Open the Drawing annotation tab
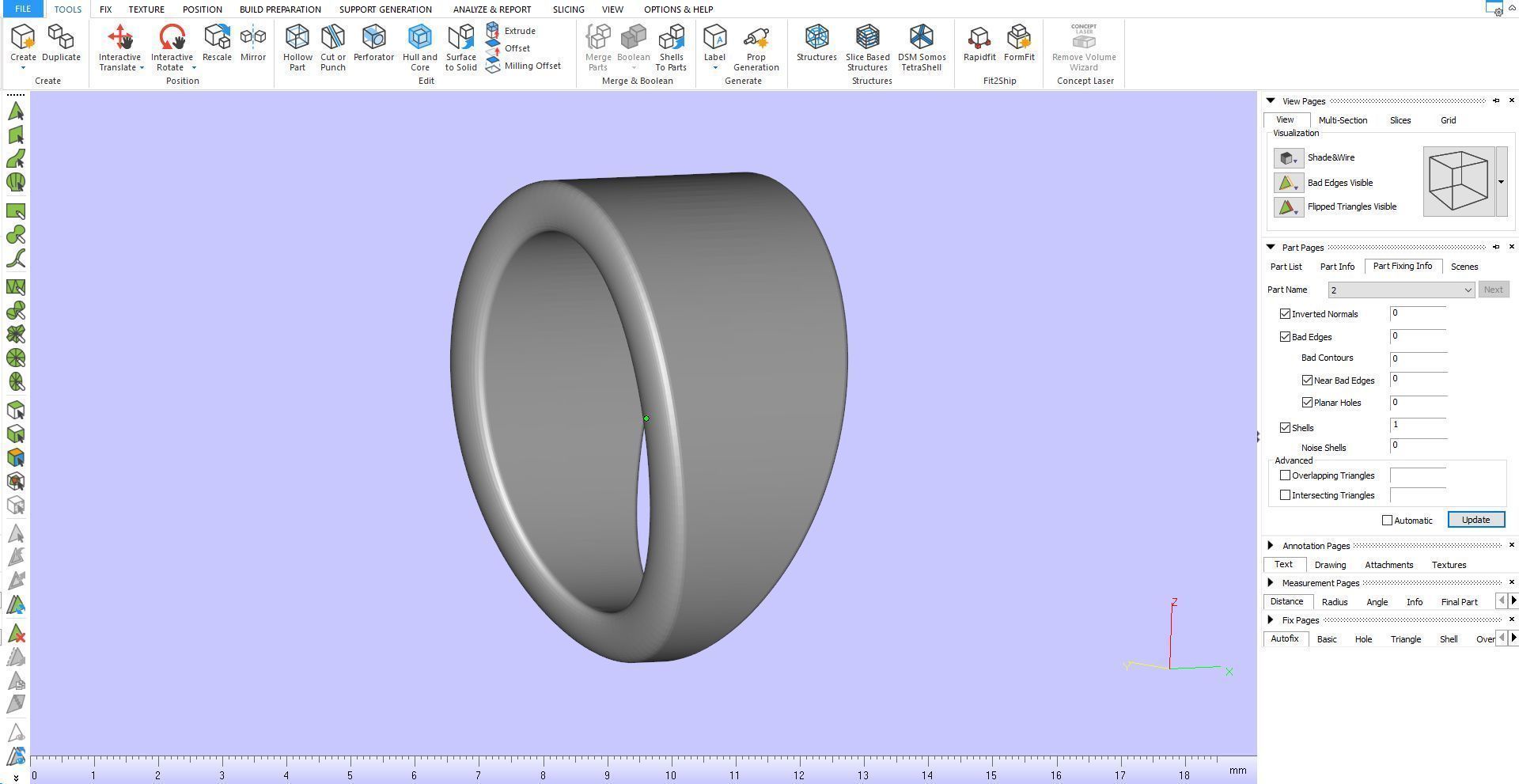Screen dimensions: 1519x784 (x=1330, y=565)
